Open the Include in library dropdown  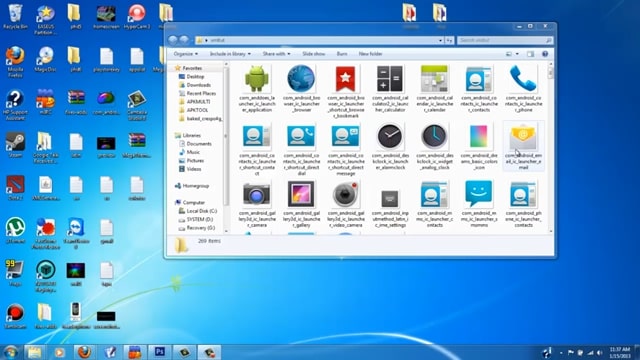click(x=230, y=54)
